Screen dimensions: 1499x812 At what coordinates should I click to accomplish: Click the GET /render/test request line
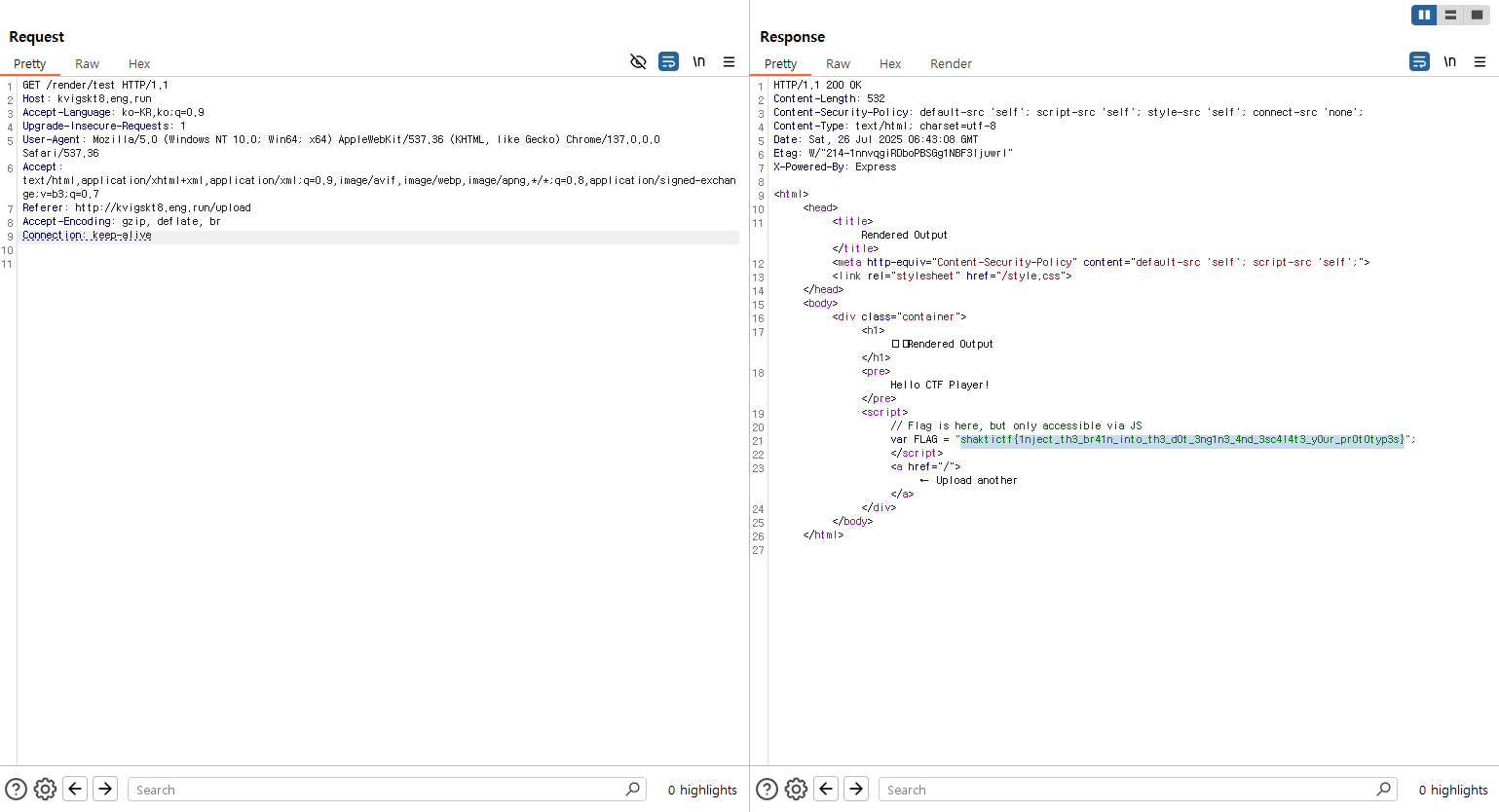[95, 85]
